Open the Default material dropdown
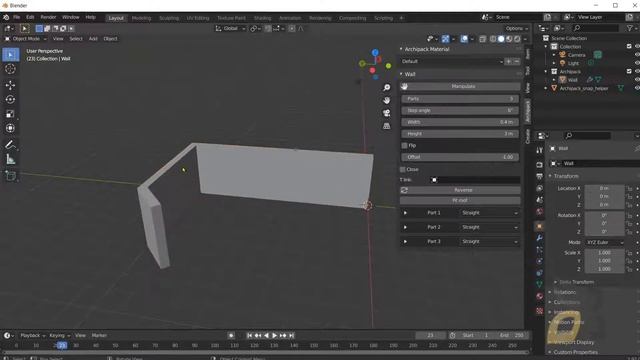This screenshot has height=360, width=640. click(452, 61)
